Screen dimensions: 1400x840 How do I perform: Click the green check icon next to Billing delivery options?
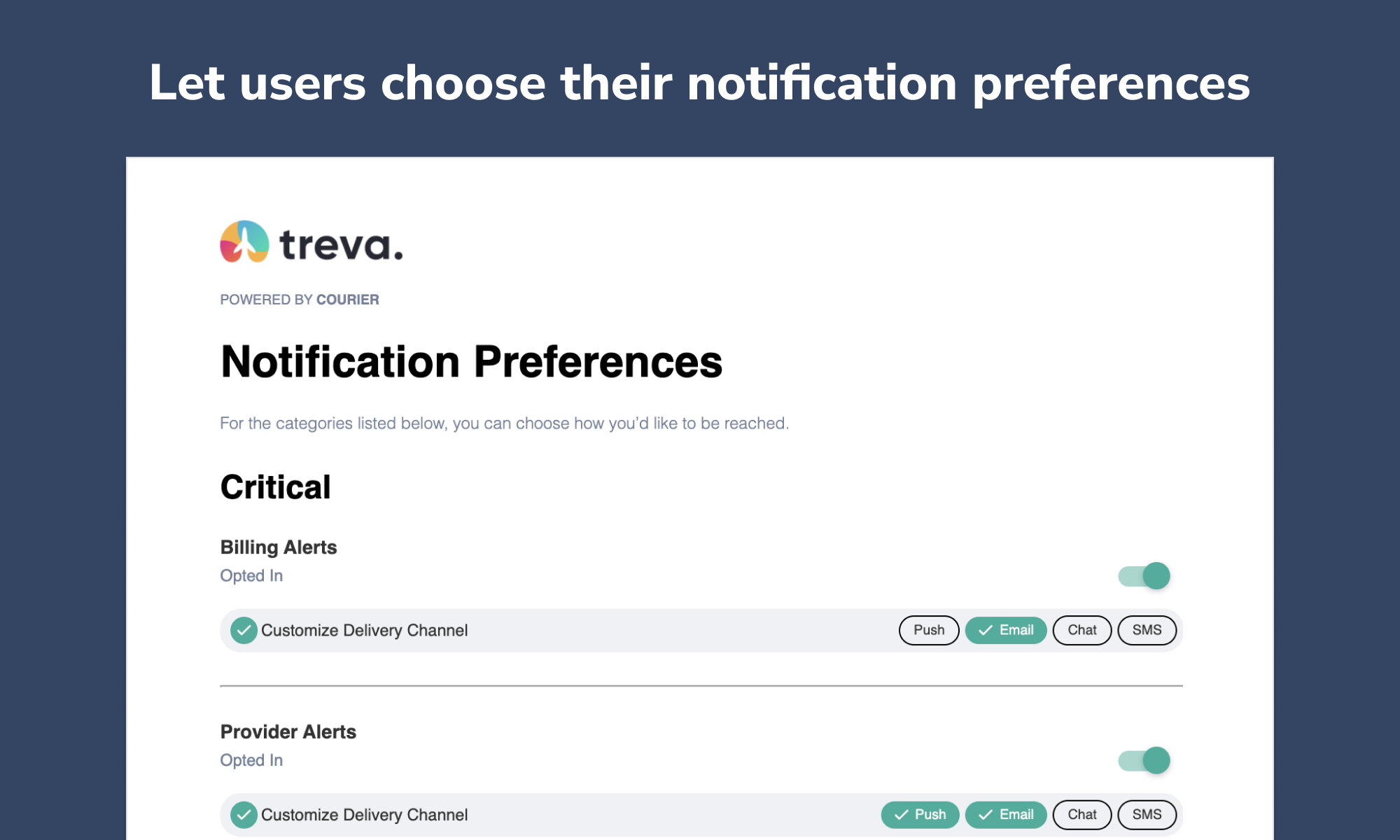(243, 630)
